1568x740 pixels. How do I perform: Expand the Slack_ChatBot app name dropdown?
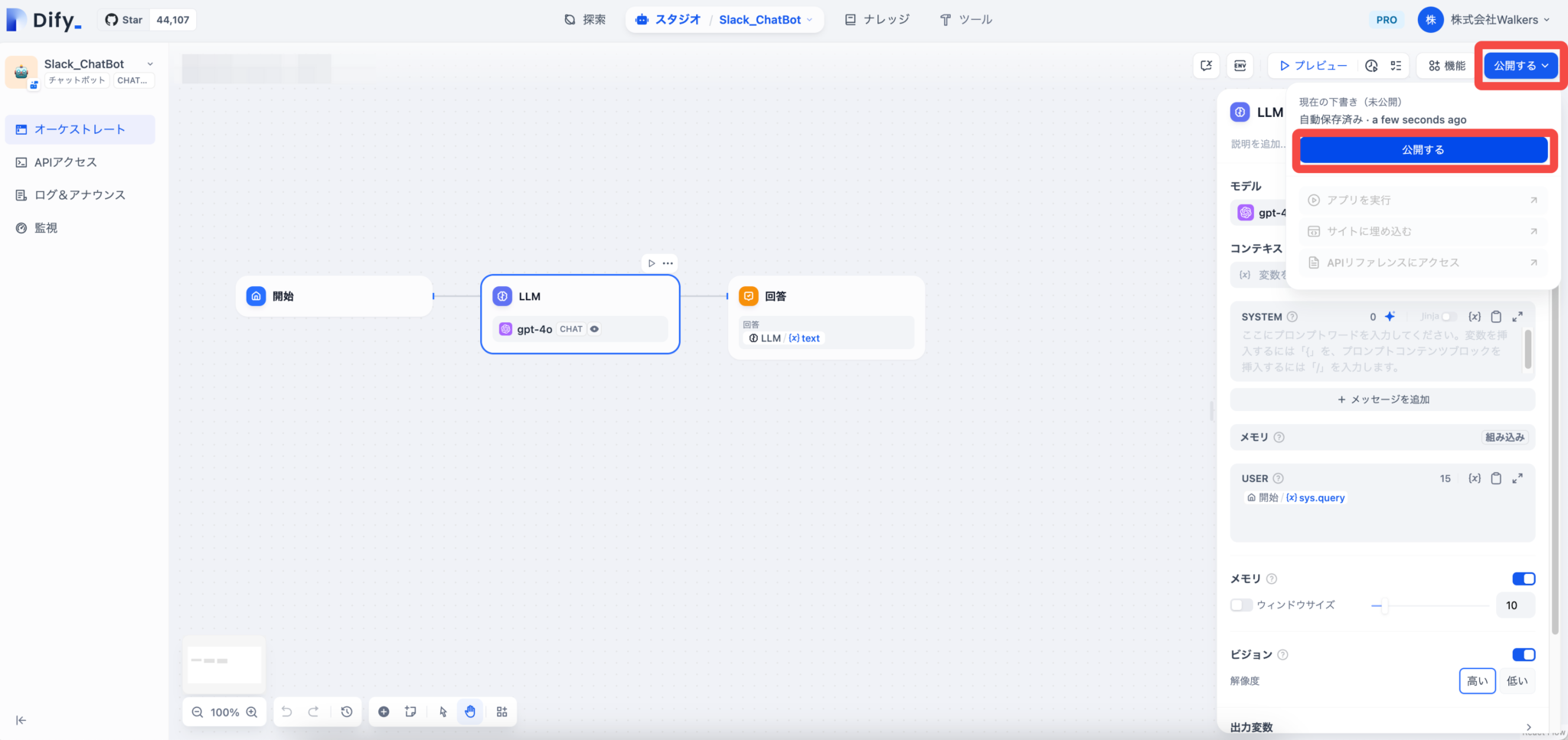pyautogui.click(x=150, y=64)
